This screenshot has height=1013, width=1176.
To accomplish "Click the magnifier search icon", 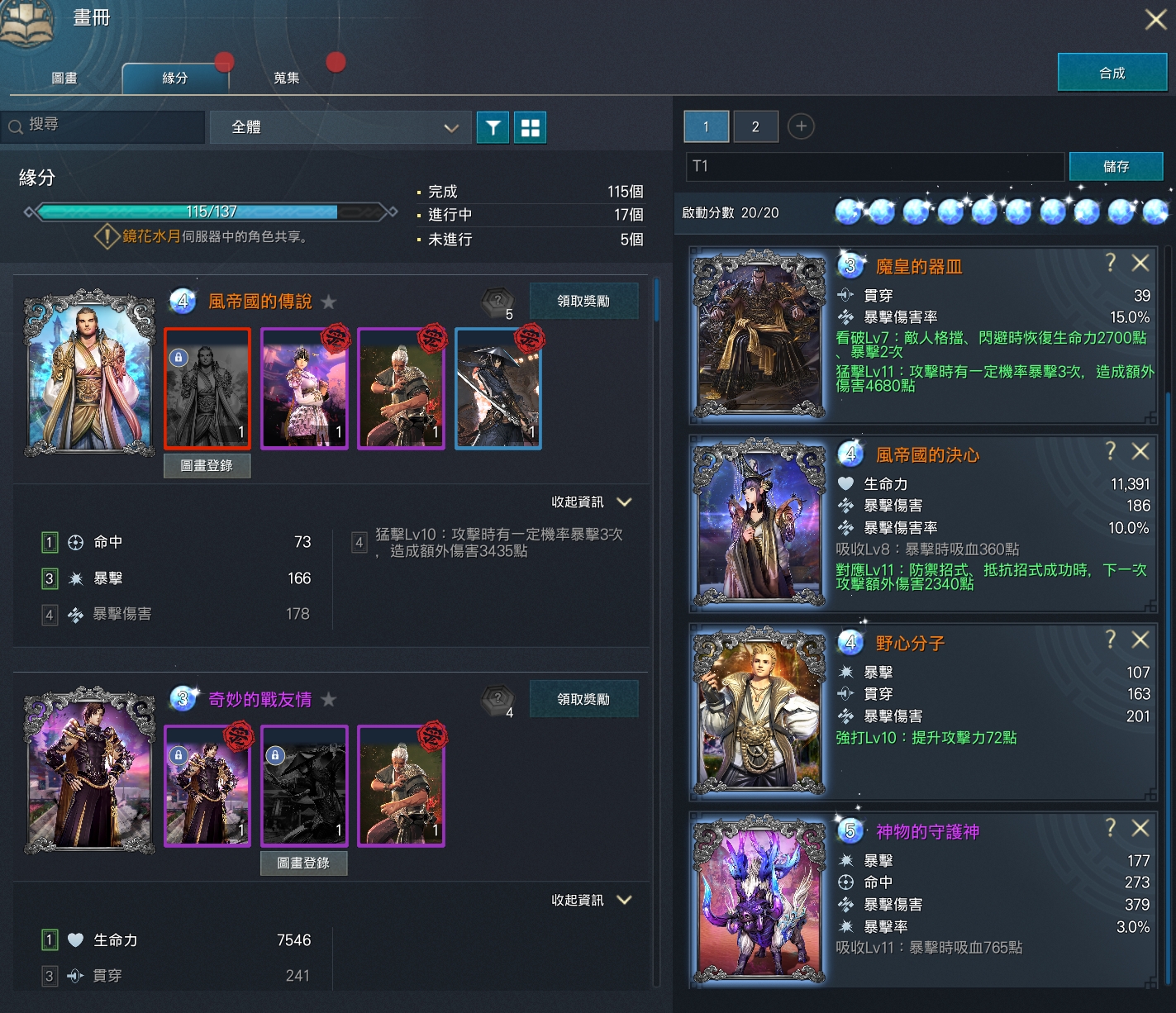I will point(16,126).
